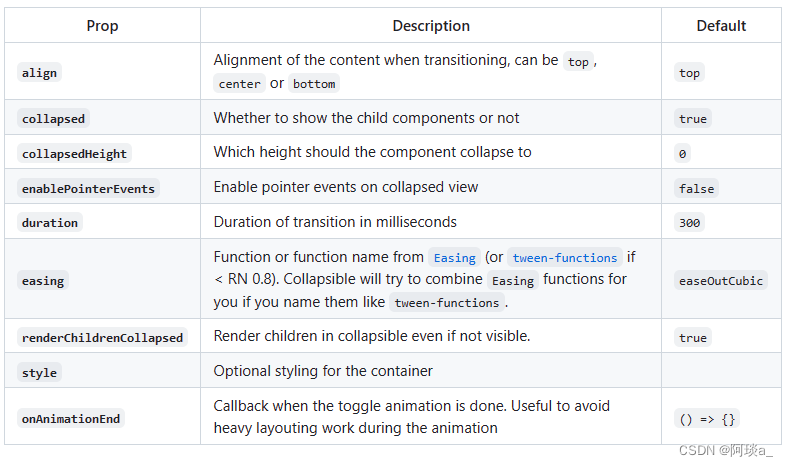Open the blue tween-functions link
The image size is (788, 466).
pos(565,258)
